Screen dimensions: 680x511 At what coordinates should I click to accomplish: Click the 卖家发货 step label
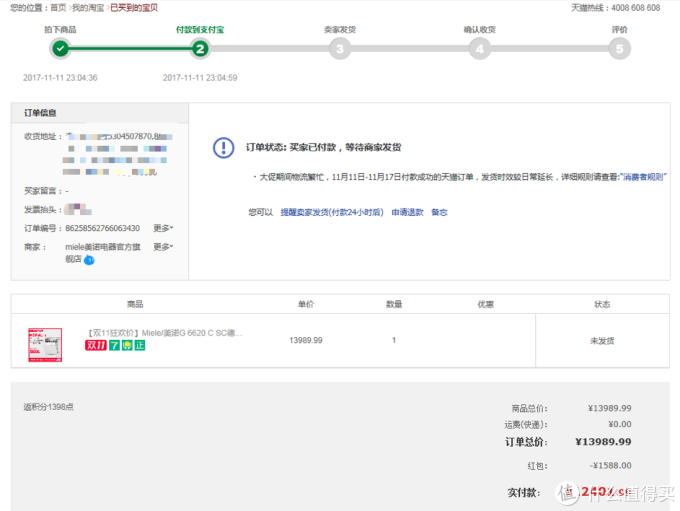tap(340, 29)
